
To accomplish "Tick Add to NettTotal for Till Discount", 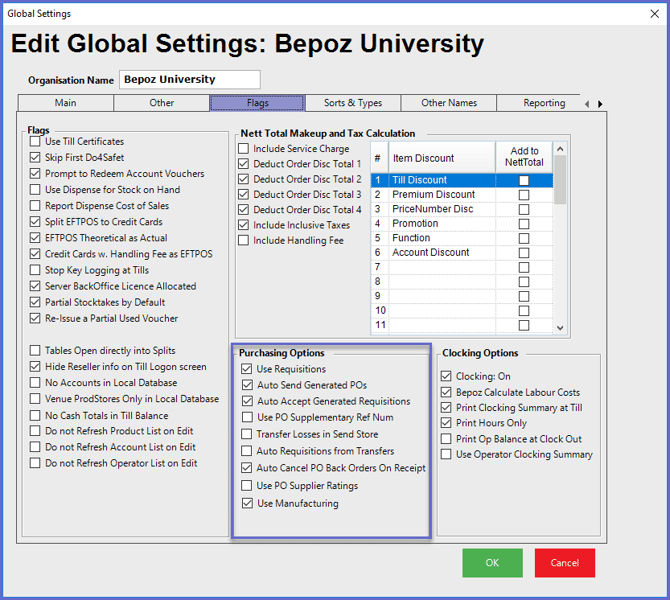I will tap(523, 181).
